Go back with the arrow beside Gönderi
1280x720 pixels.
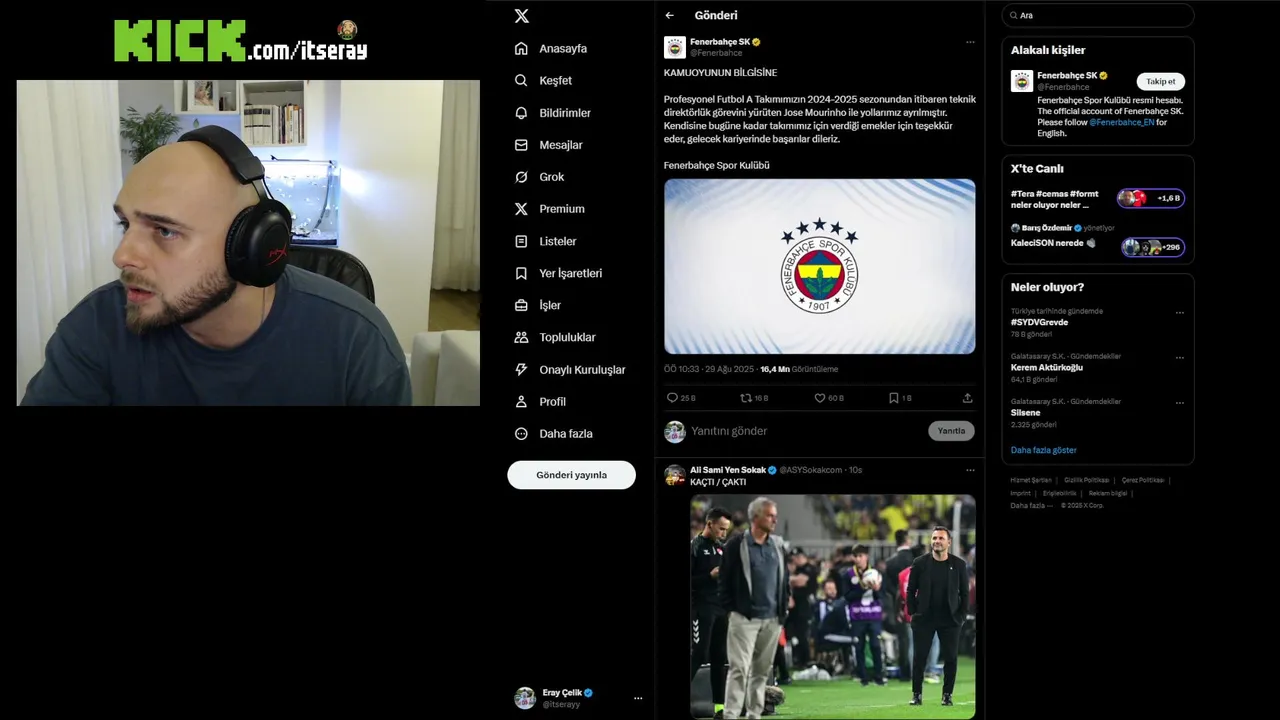pyautogui.click(x=670, y=15)
